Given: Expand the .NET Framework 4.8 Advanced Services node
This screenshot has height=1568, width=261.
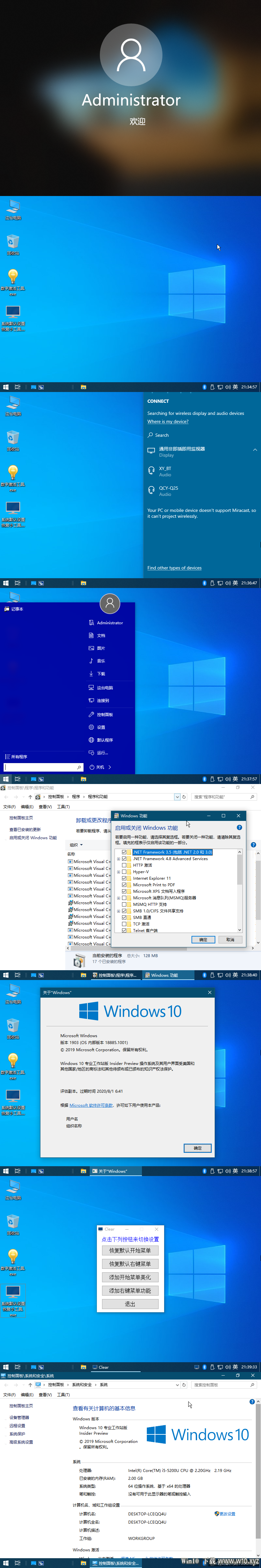Looking at the screenshot, I should pyautogui.click(x=119, y=859).
